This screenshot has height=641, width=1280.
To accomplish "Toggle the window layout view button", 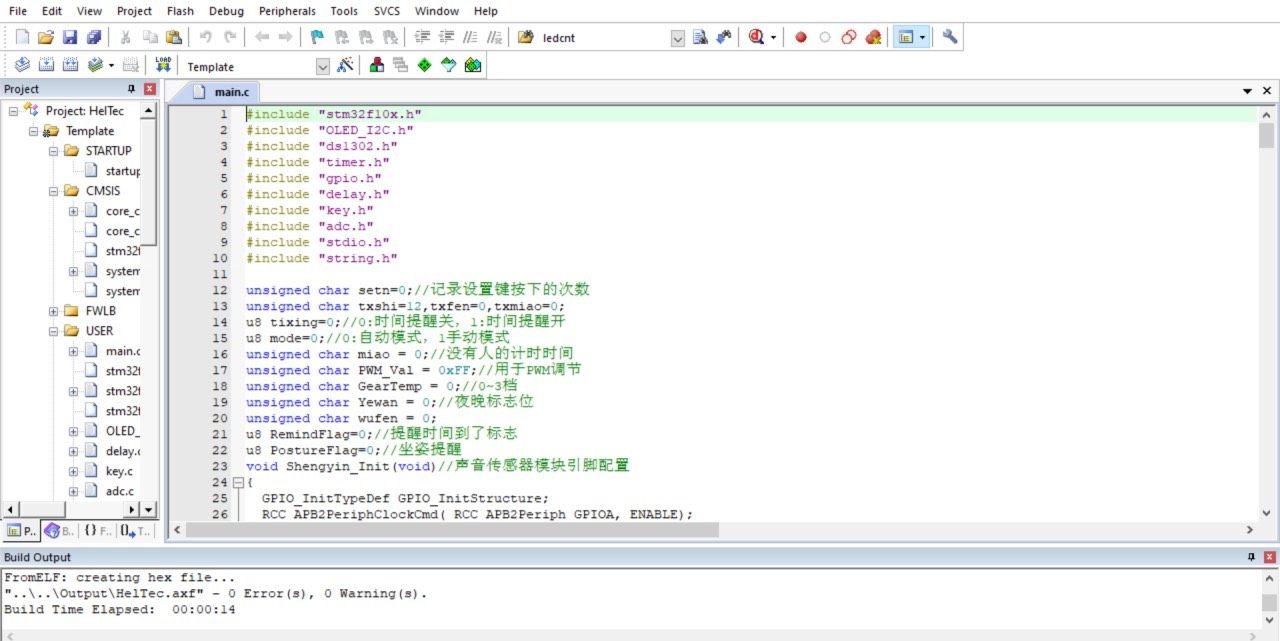I will (x=906, y=38).
